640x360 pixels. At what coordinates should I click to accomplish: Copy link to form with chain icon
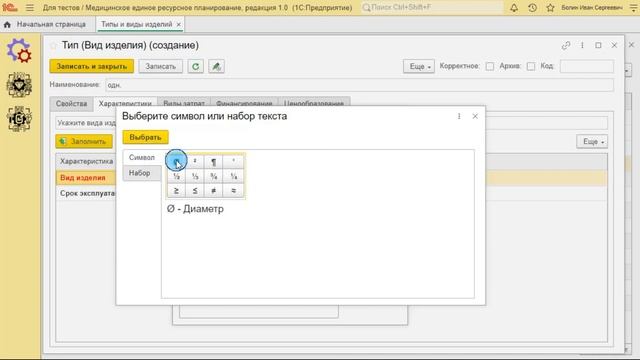(566, 45)
